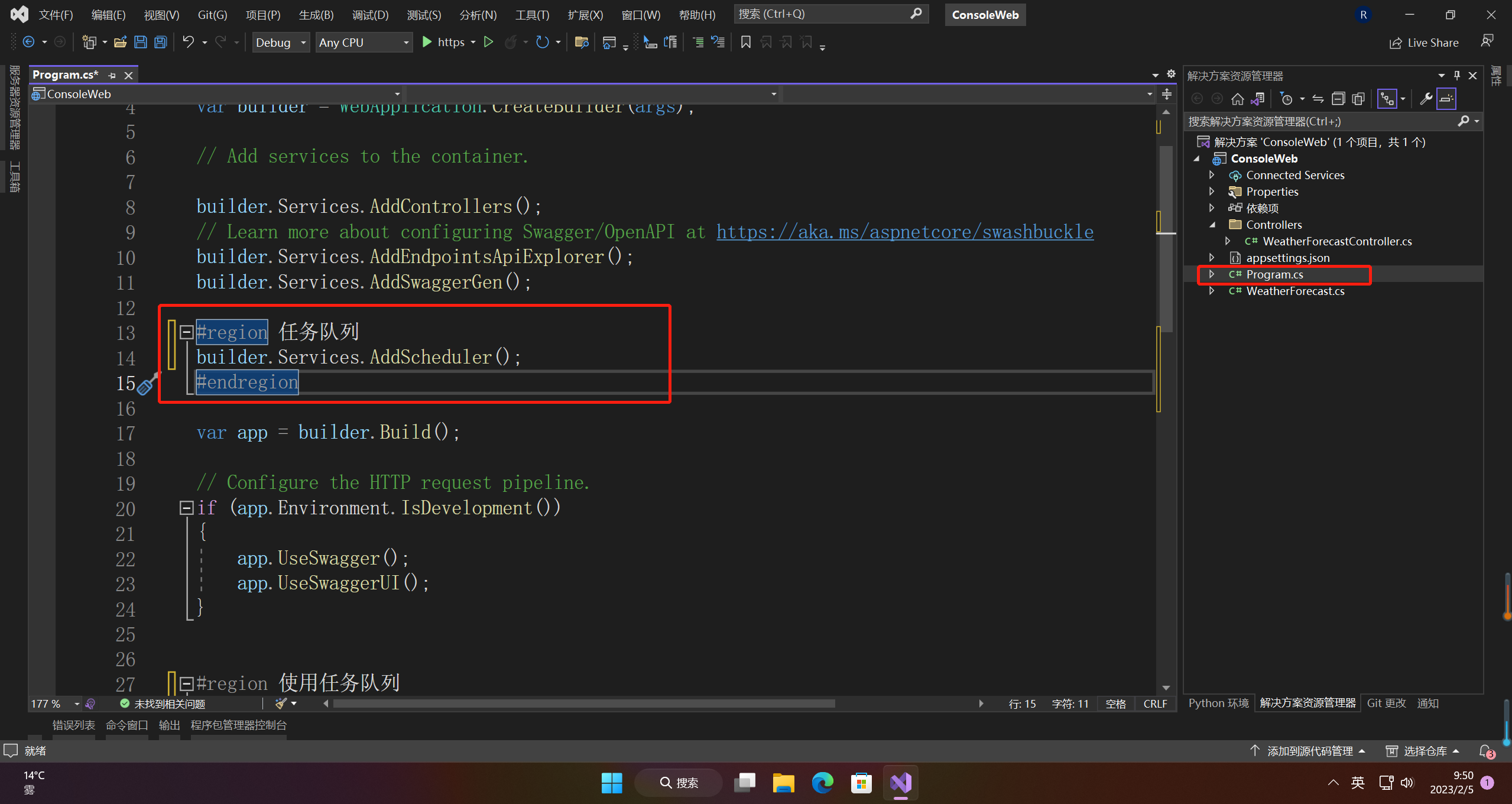Click the Save All toolbar icon
This screenshot has width=1512, height=804.
click(160, 42)
